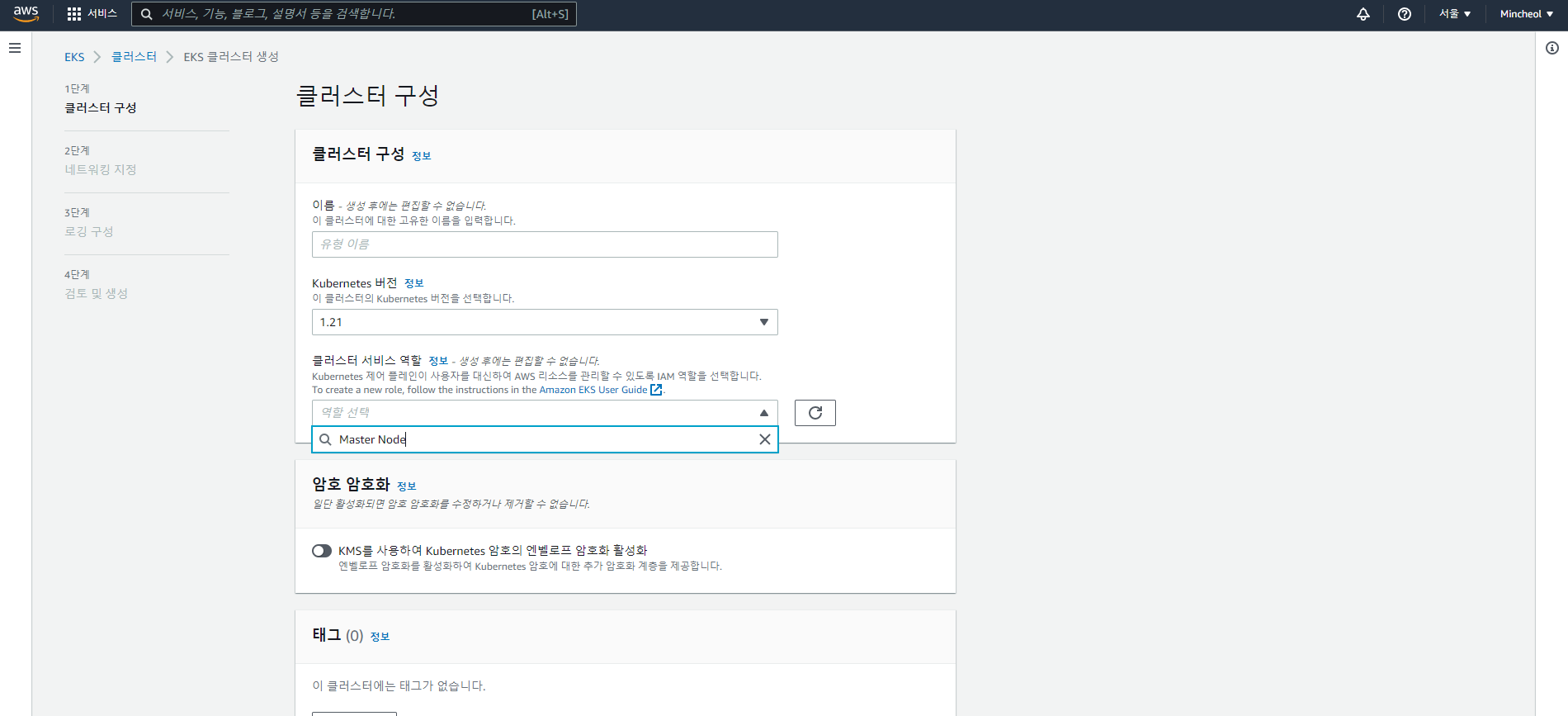Enable KMS envelope encryption toggle
The image size is (1568, 716).
[x=322, y=551]
